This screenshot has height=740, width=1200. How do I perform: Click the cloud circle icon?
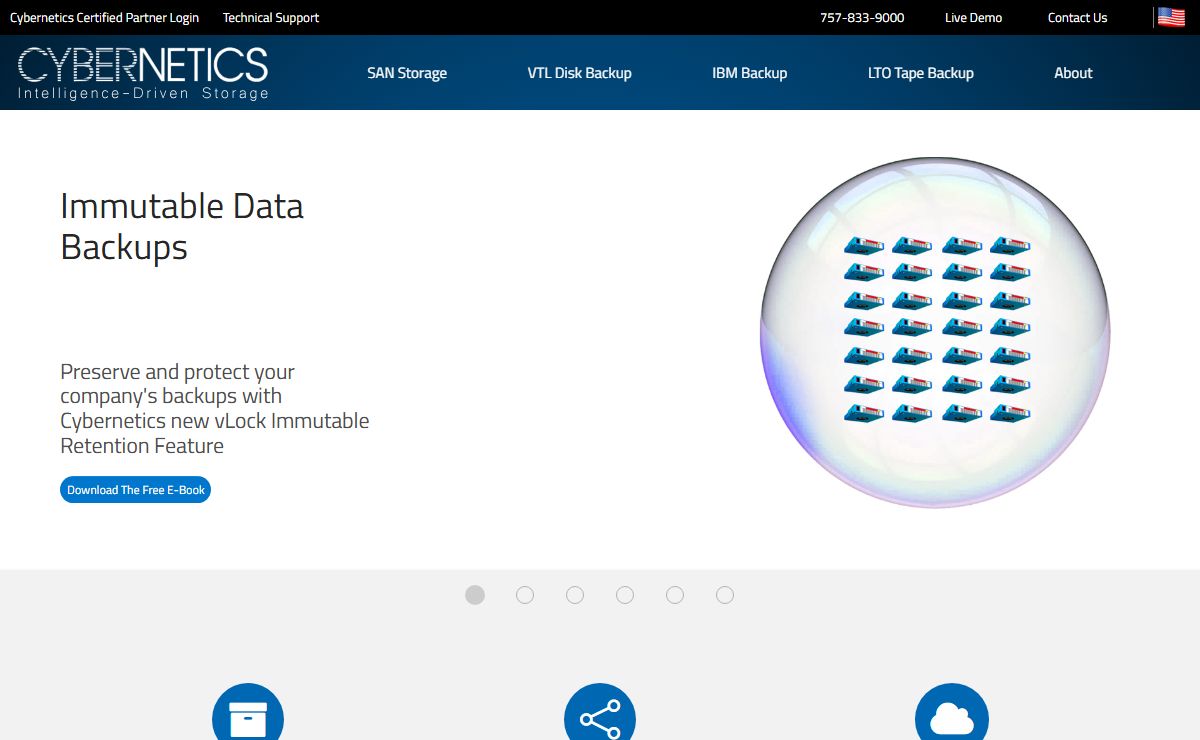click(x=952, y=712)
